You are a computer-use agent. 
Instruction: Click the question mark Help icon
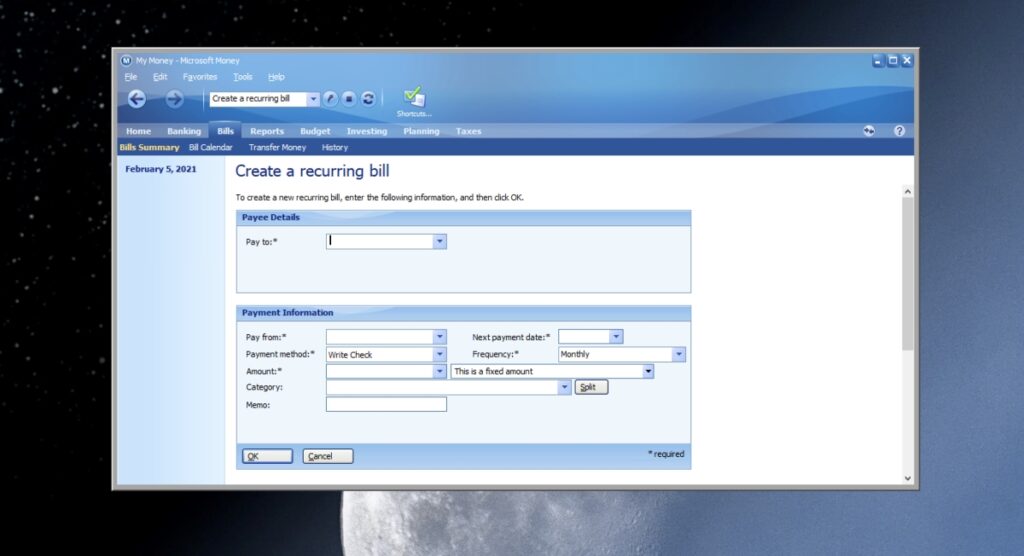pos(899,131)
